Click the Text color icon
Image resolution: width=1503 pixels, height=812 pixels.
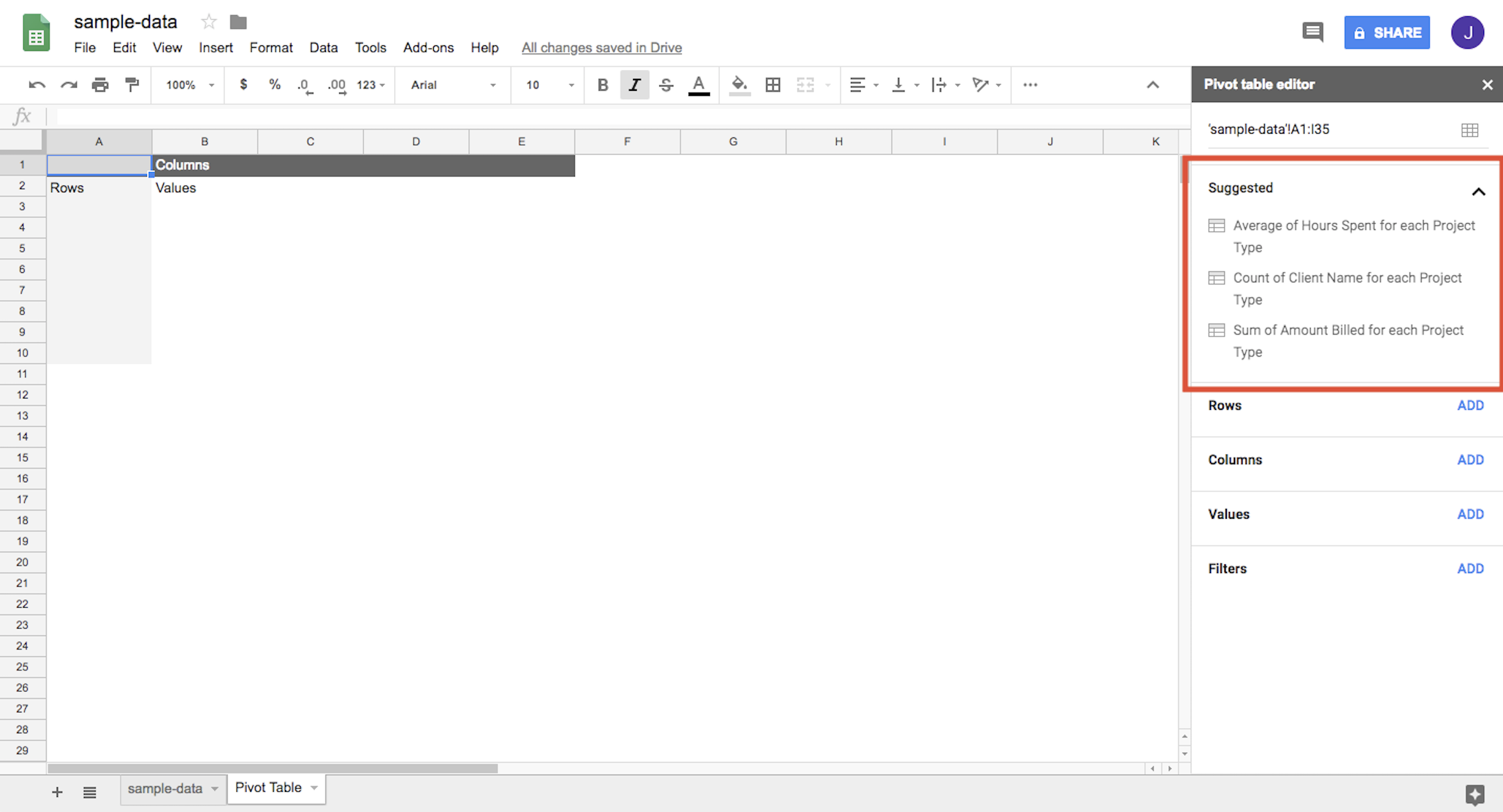tap(699, 85)
